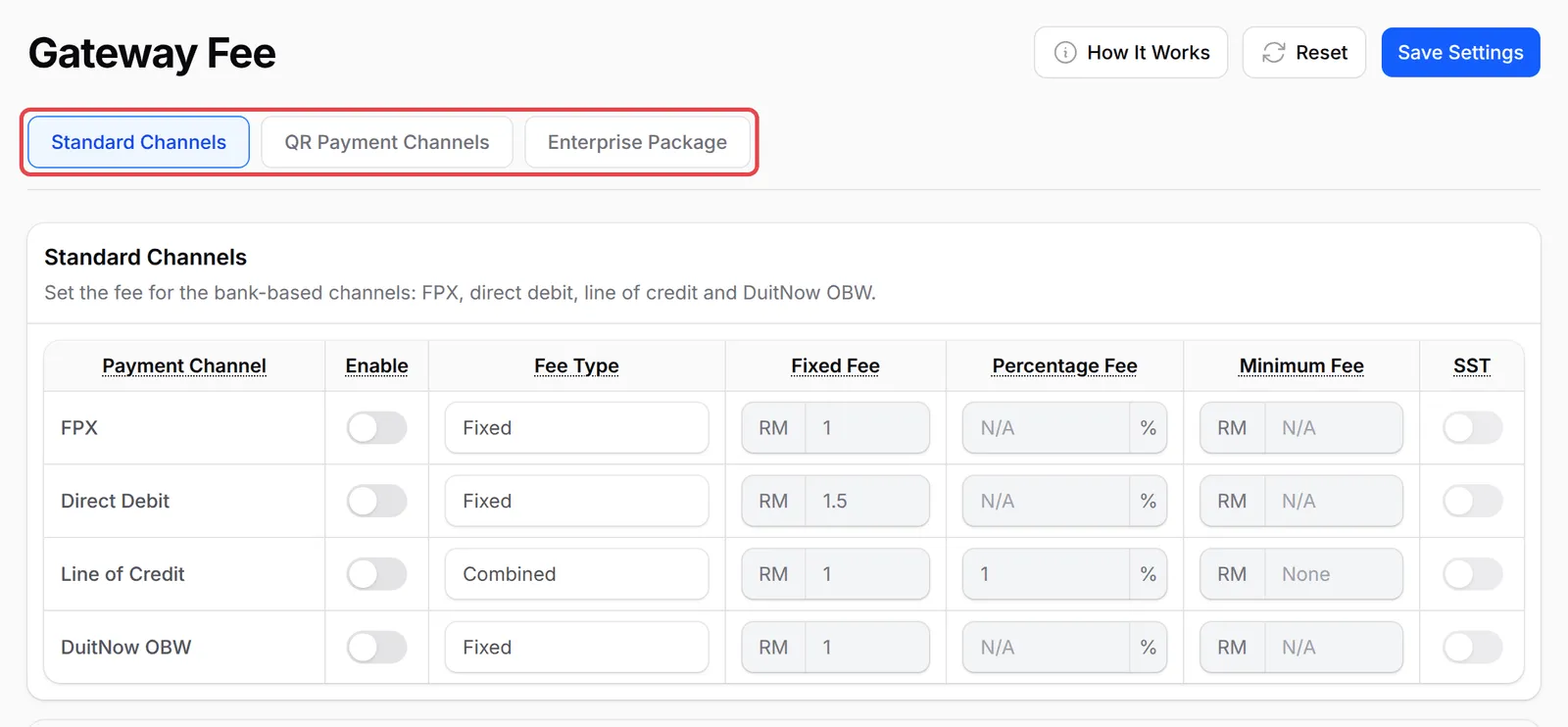Image resolution: width=1568 pixels, height=727 pixels.
Task: Click the Line of Credit row label
Action: (x=122, y=574)
